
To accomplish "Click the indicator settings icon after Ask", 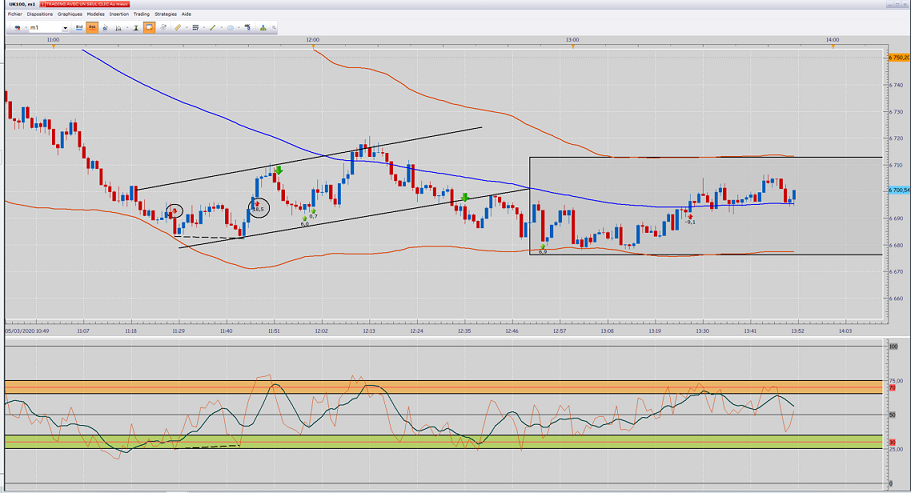I will (105, 27).
